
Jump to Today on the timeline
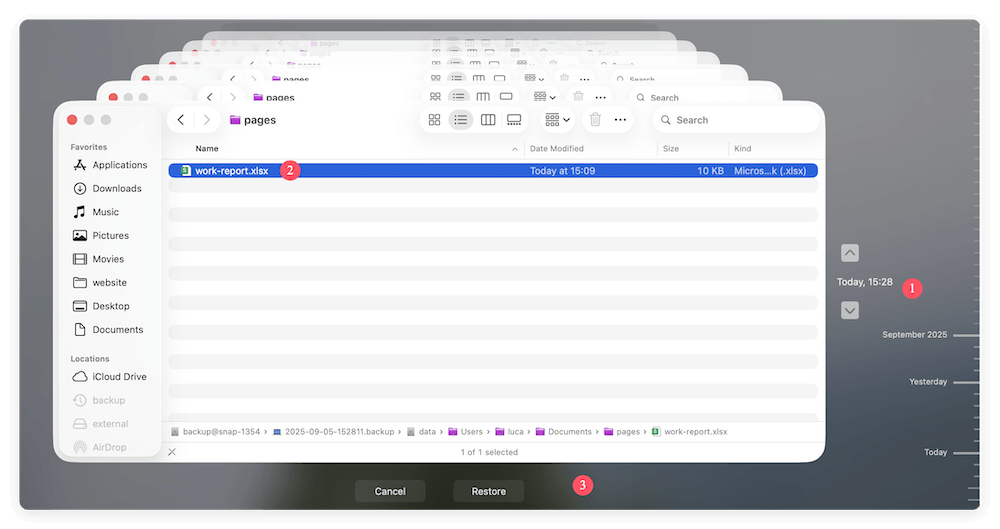pyautogui.click(x=936, y=452)
